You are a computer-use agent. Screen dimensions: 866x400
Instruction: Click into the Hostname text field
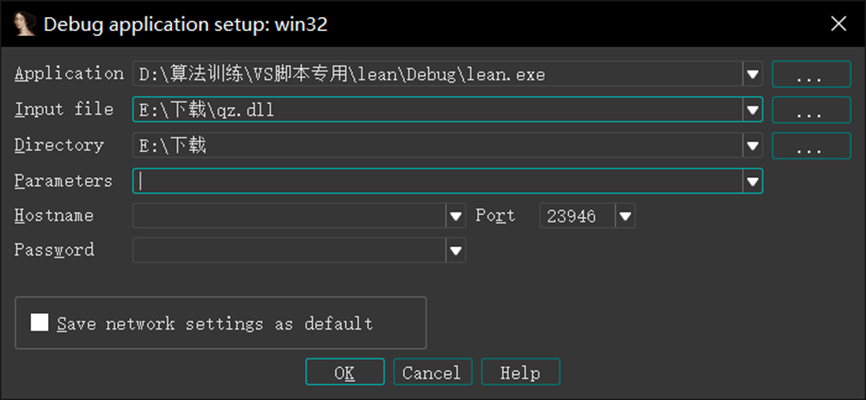tap(289, 215)
